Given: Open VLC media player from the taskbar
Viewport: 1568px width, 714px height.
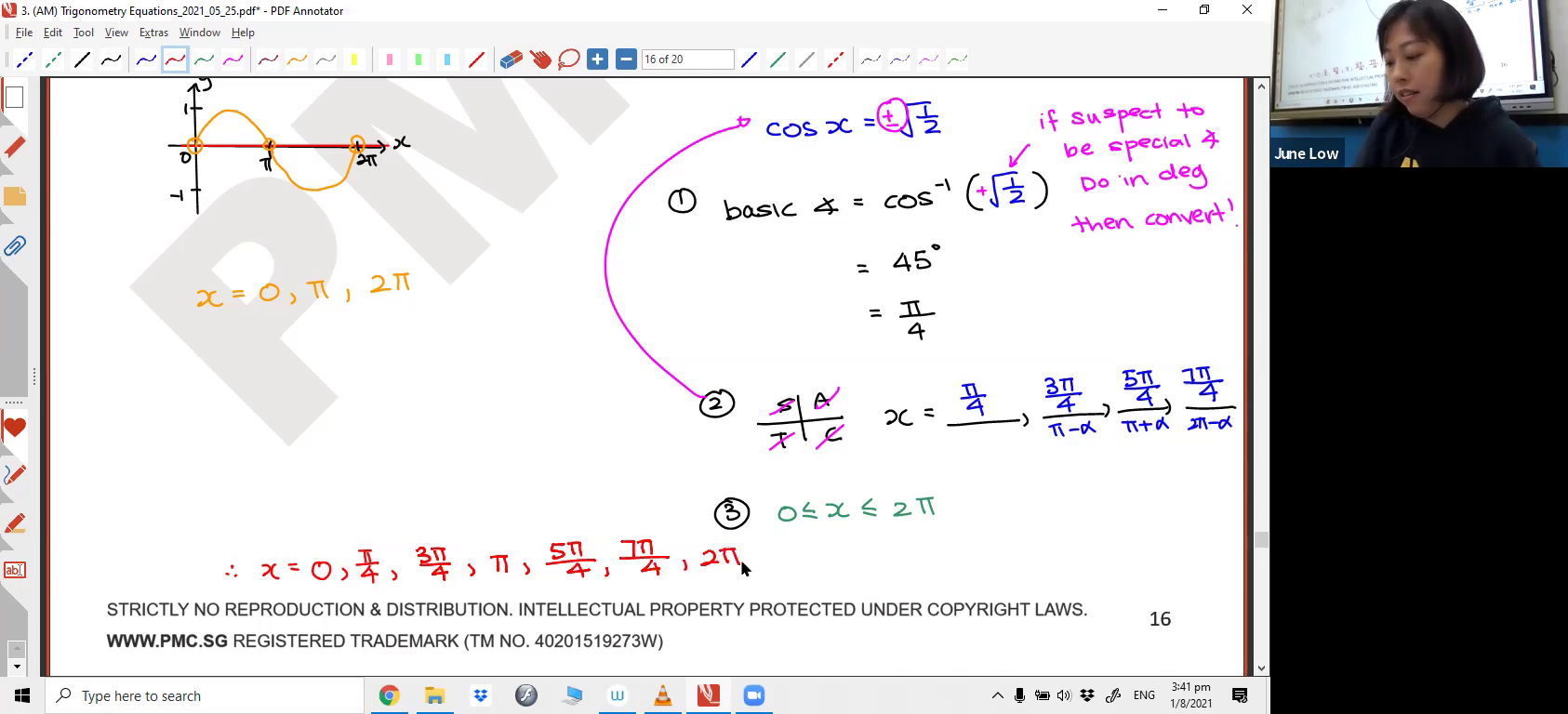Looking at the screenshot, I should 662,695.
